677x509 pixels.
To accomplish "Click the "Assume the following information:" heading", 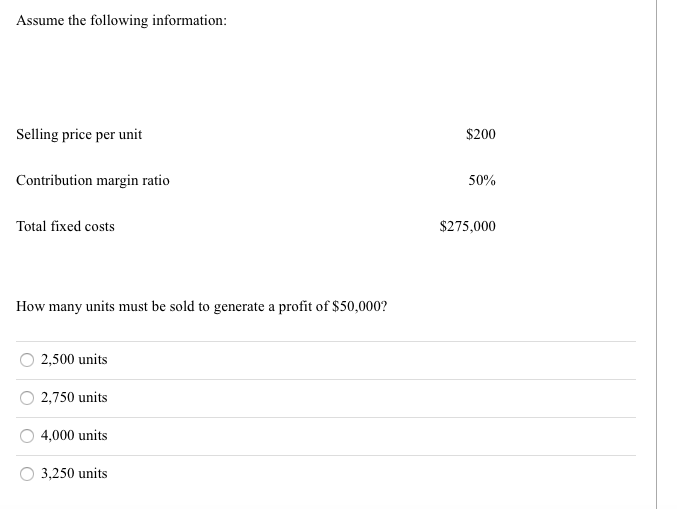I will 121,20.
